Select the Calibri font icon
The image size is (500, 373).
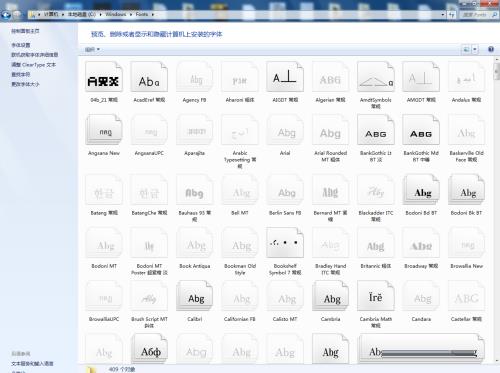194,296
